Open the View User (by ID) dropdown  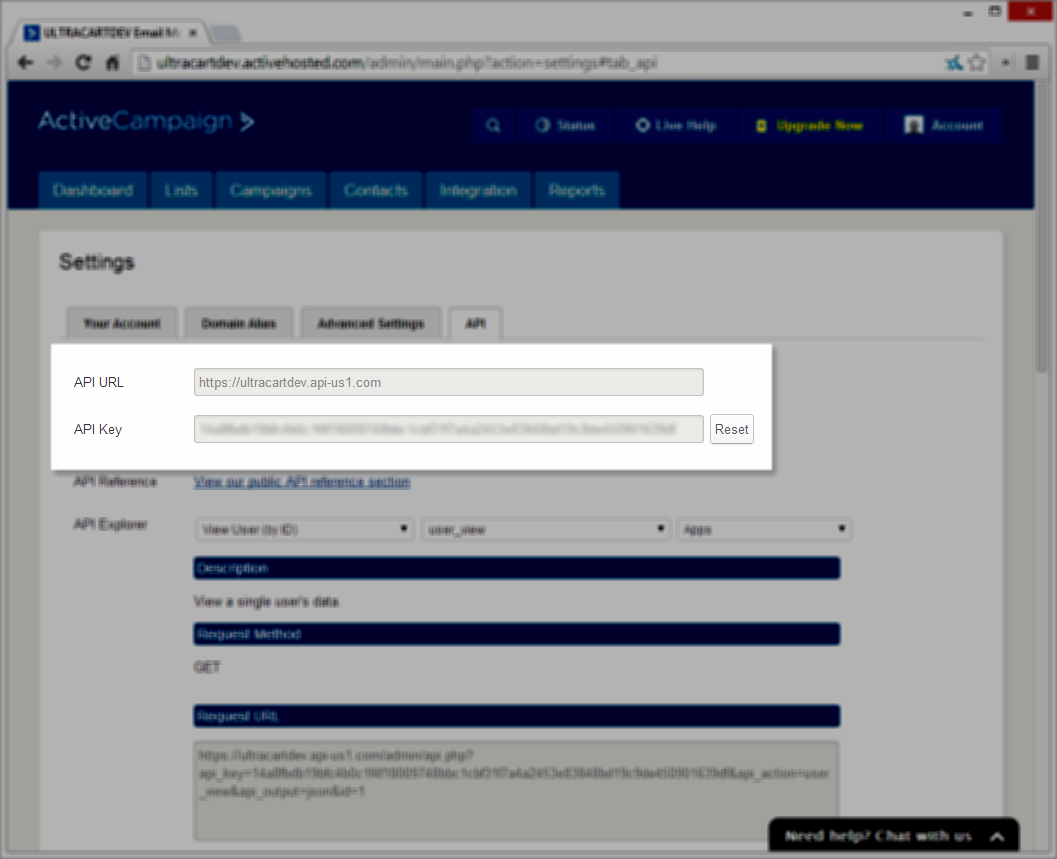305,529
